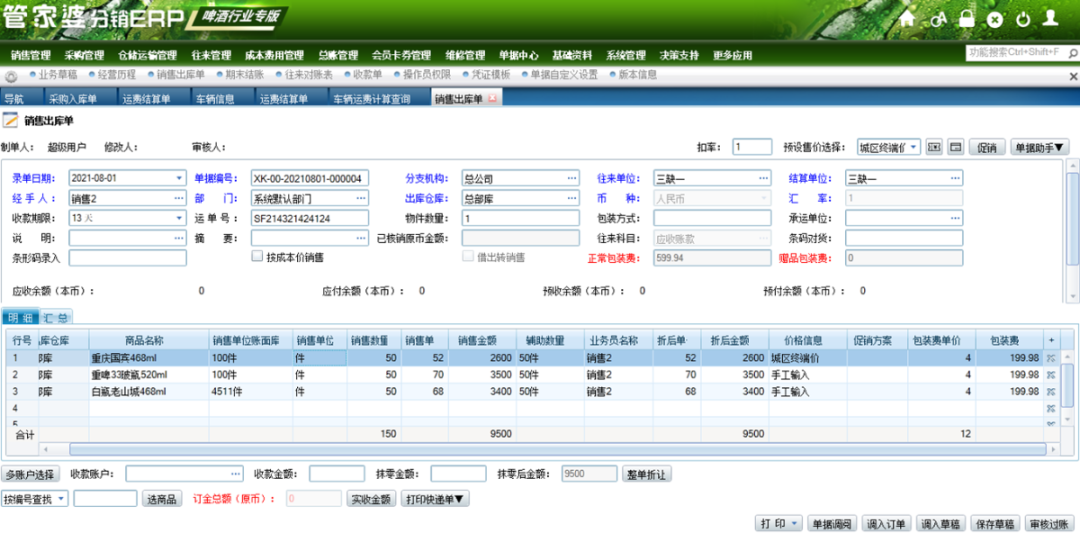Viewport: 1080px width, 533px height.
Task: Open the 摘要 ellipsis lookup
Action: pos(361,238)
